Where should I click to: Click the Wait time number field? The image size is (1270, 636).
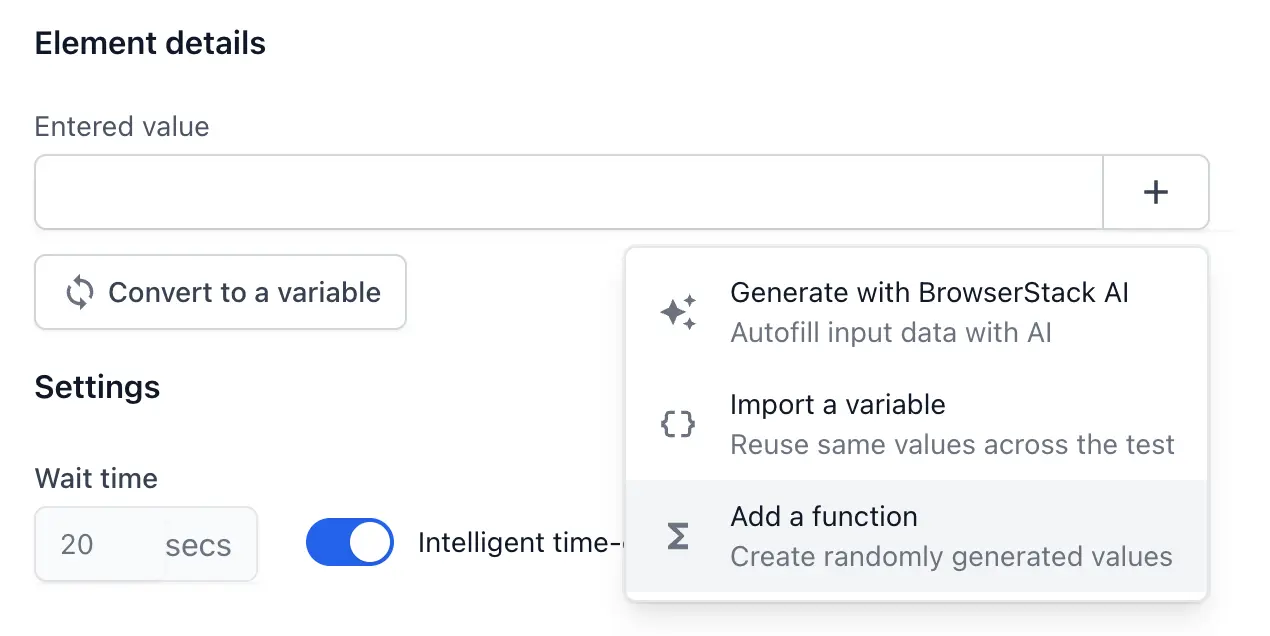pyautogui.click(x=90, y=545)
